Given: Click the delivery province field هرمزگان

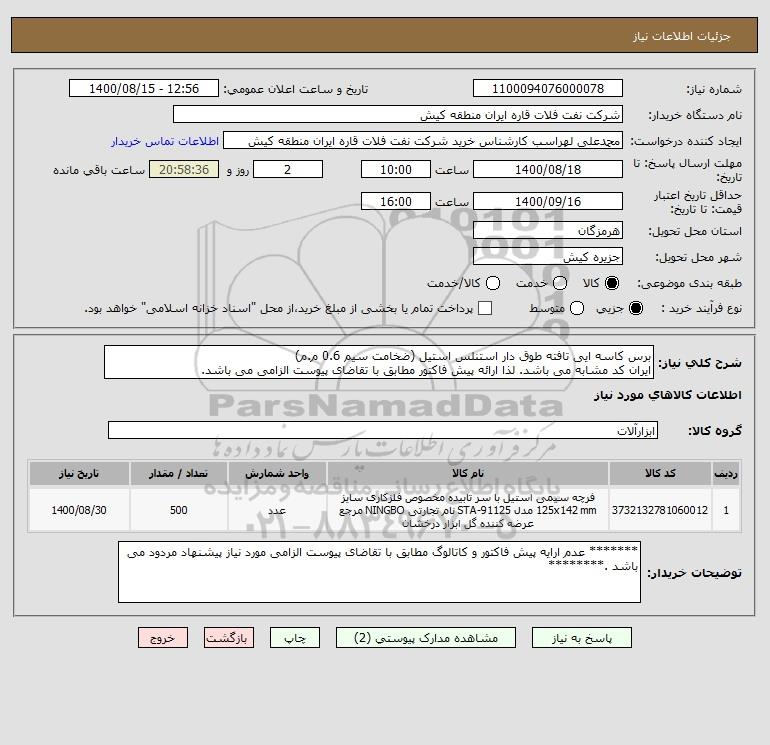Looking at the screenshot, I should coord(548,230).
